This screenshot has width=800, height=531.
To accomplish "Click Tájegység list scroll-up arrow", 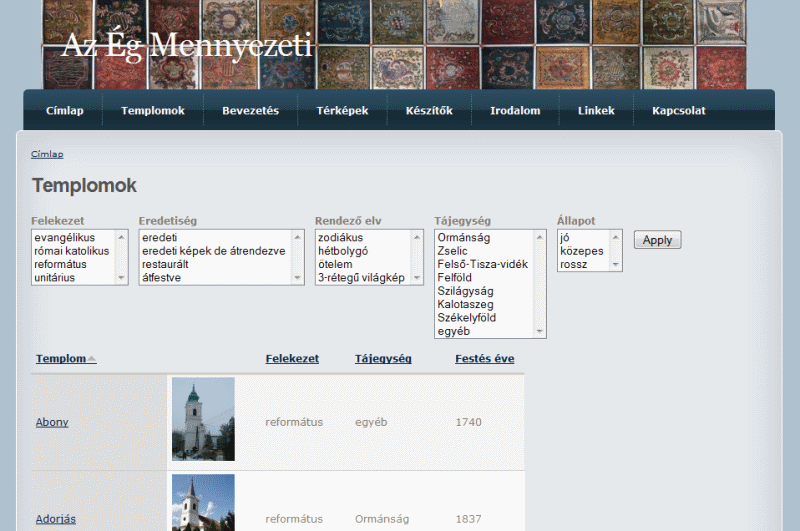I will (x=540, y=237).
